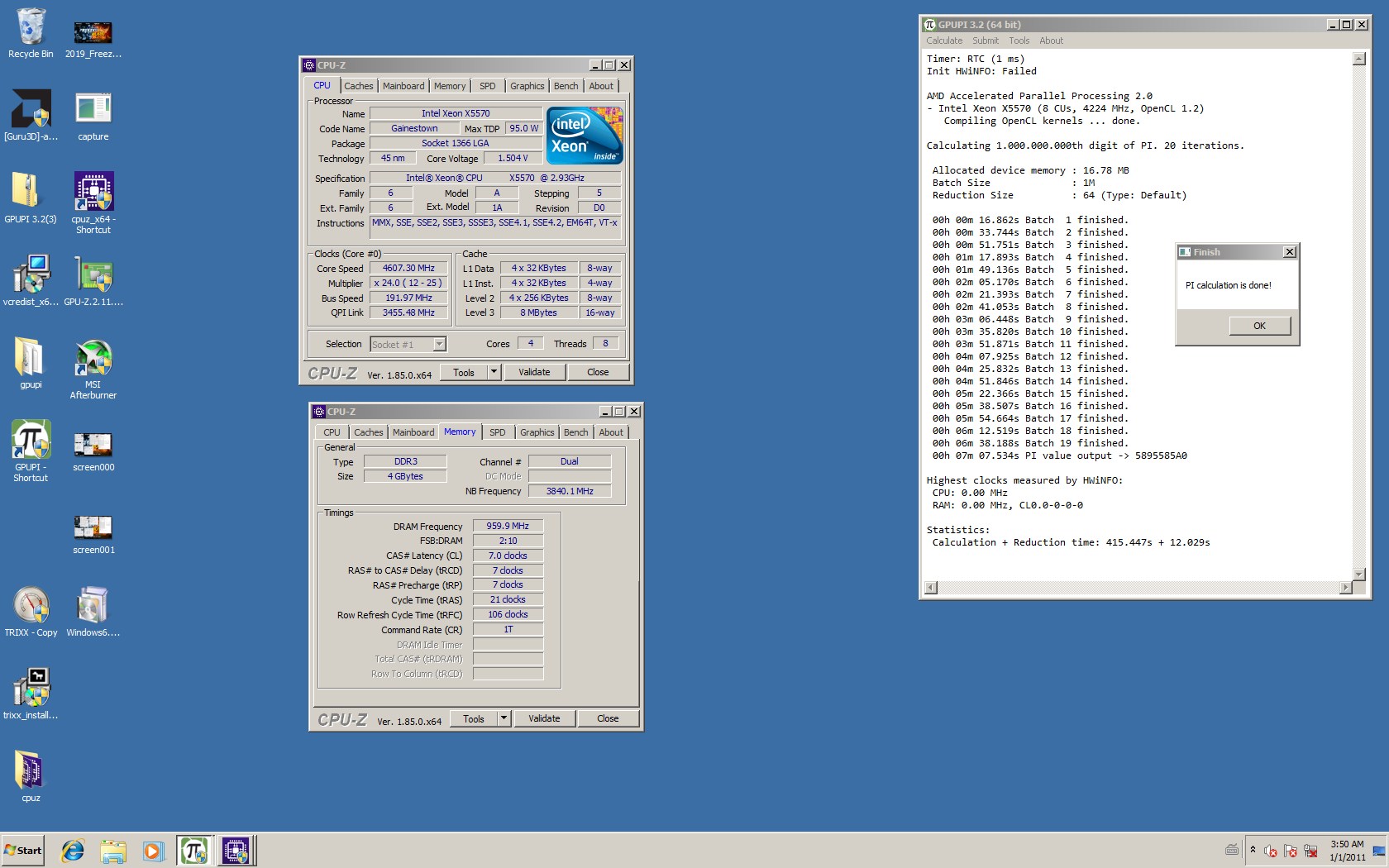The height and width of the screenshot is (868, 1389).
Task: Launch MSI Afterburner desktop icon
Action: pos(93,369)
